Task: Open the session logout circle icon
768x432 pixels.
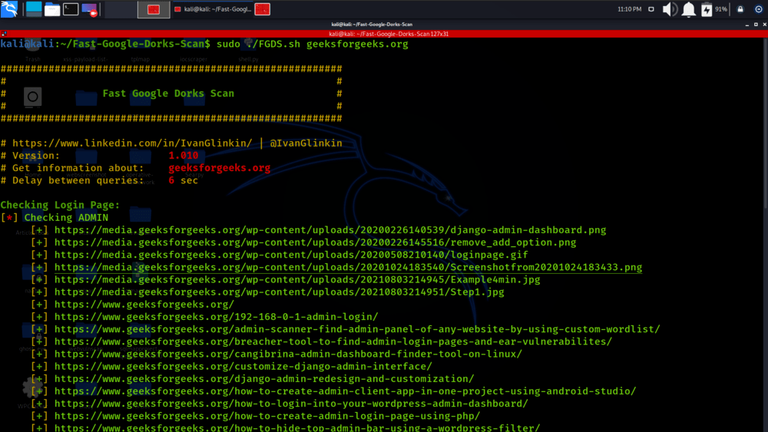Action: coord(758,9)
